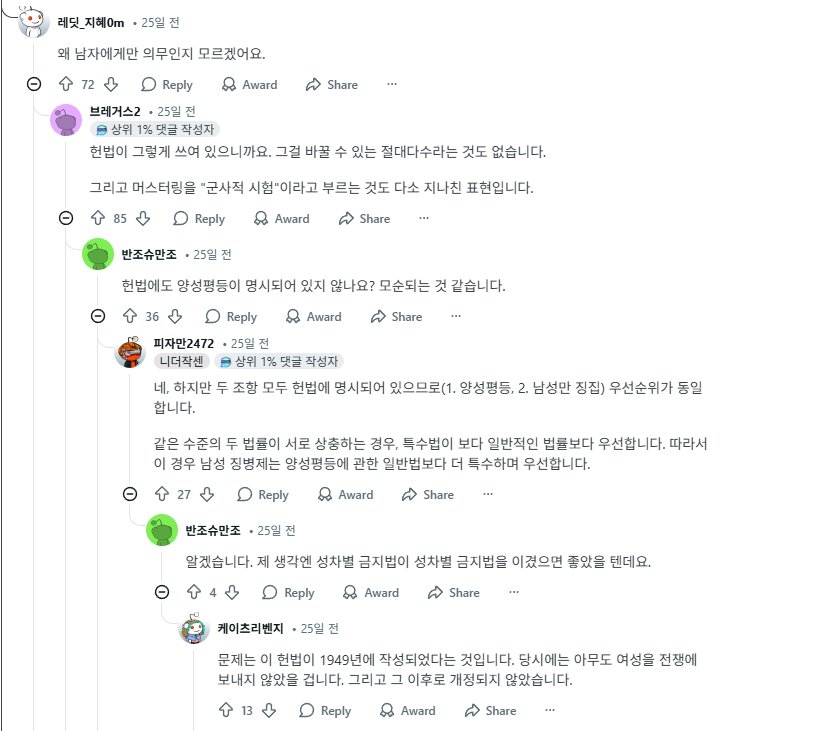
Task: Click 케이츠리벤지's avatar image
Action: pos(194,630)
